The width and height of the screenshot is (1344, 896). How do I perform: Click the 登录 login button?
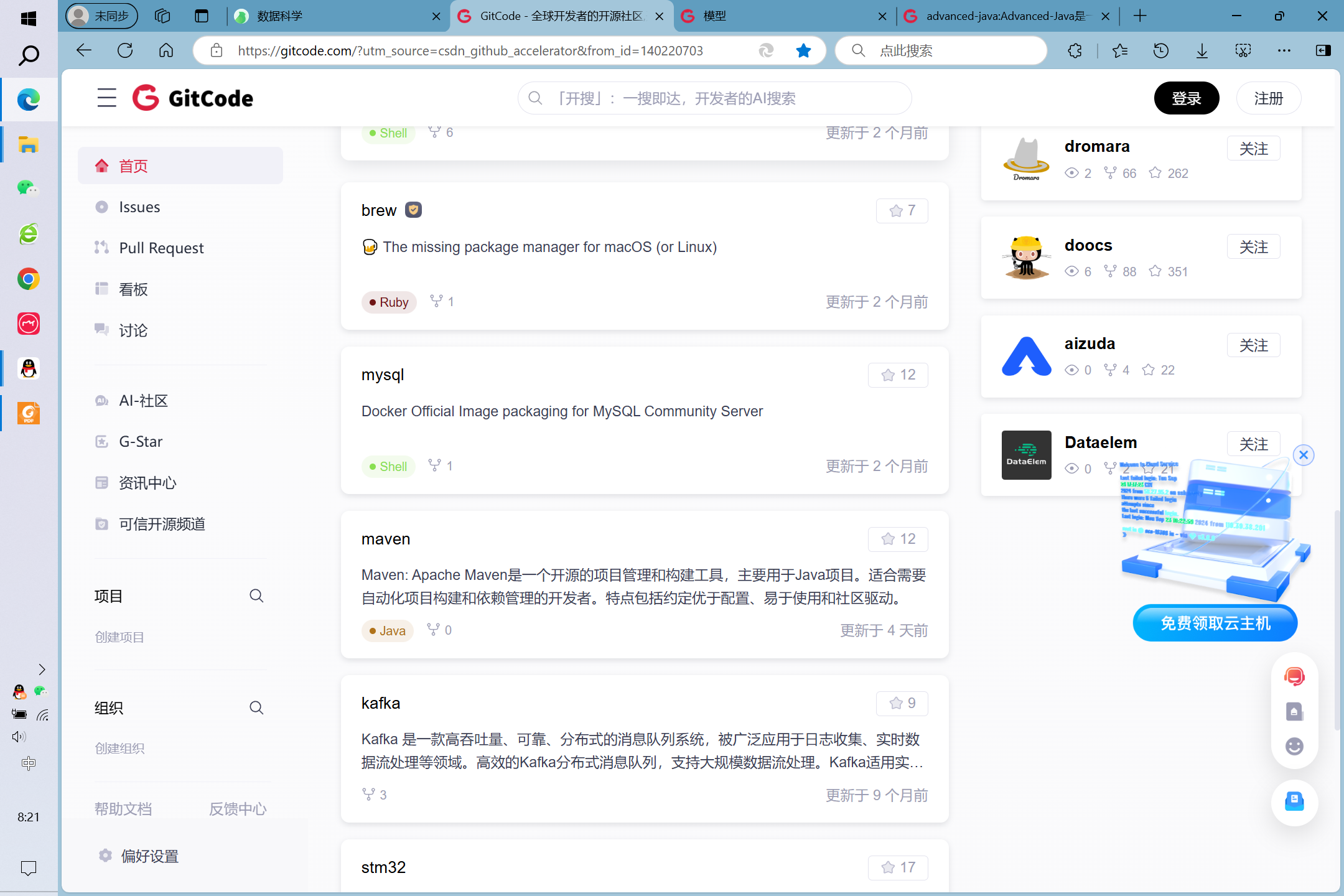(1186, 98)
